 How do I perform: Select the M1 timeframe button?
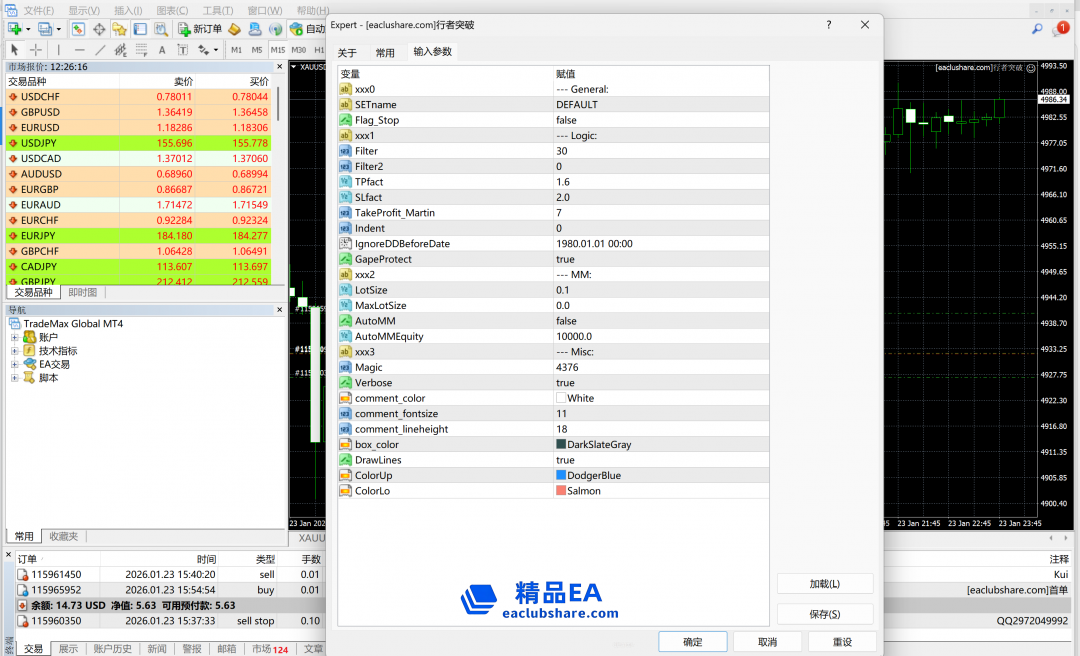click(x=236, y=49)
